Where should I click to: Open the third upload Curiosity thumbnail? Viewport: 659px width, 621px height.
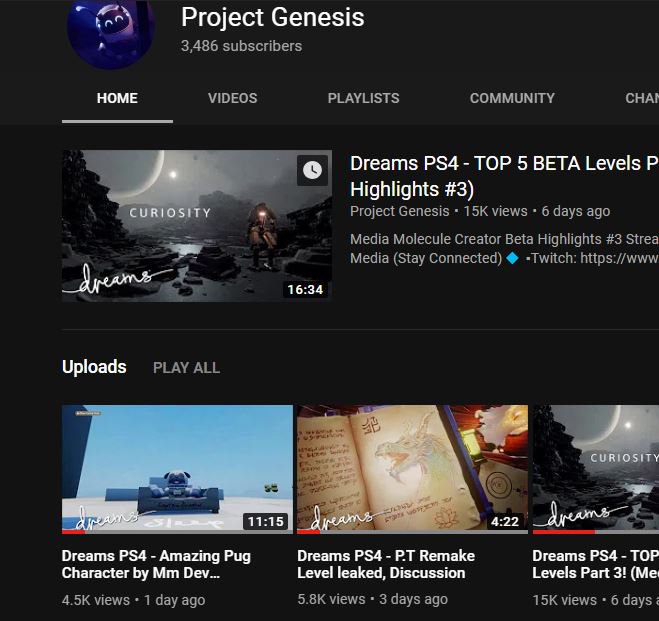click(x=596, y=469)
